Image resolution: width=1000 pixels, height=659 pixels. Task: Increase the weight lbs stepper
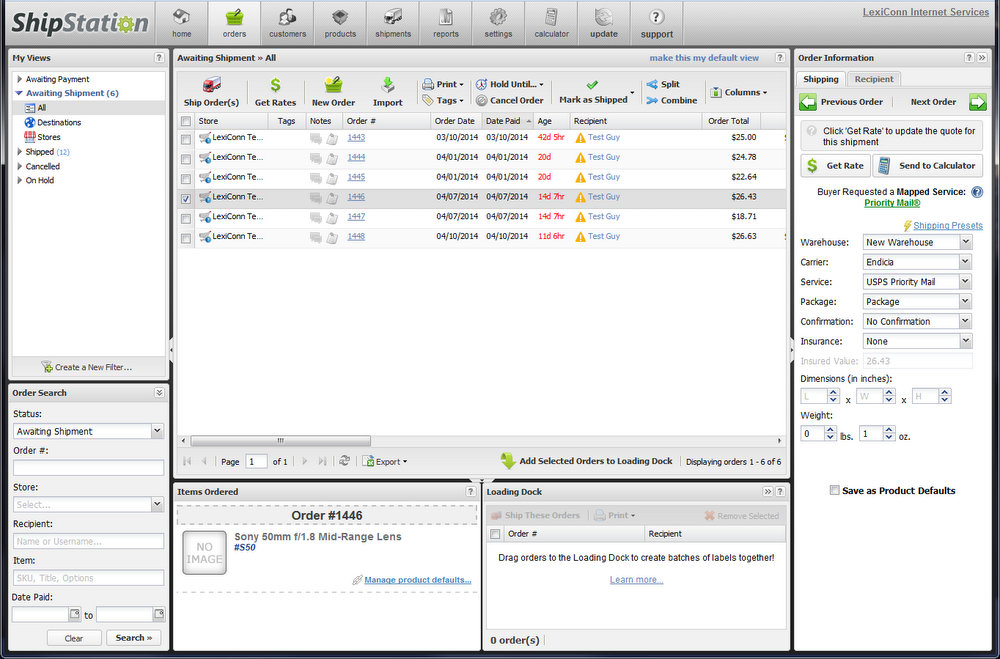pos(830,429)
